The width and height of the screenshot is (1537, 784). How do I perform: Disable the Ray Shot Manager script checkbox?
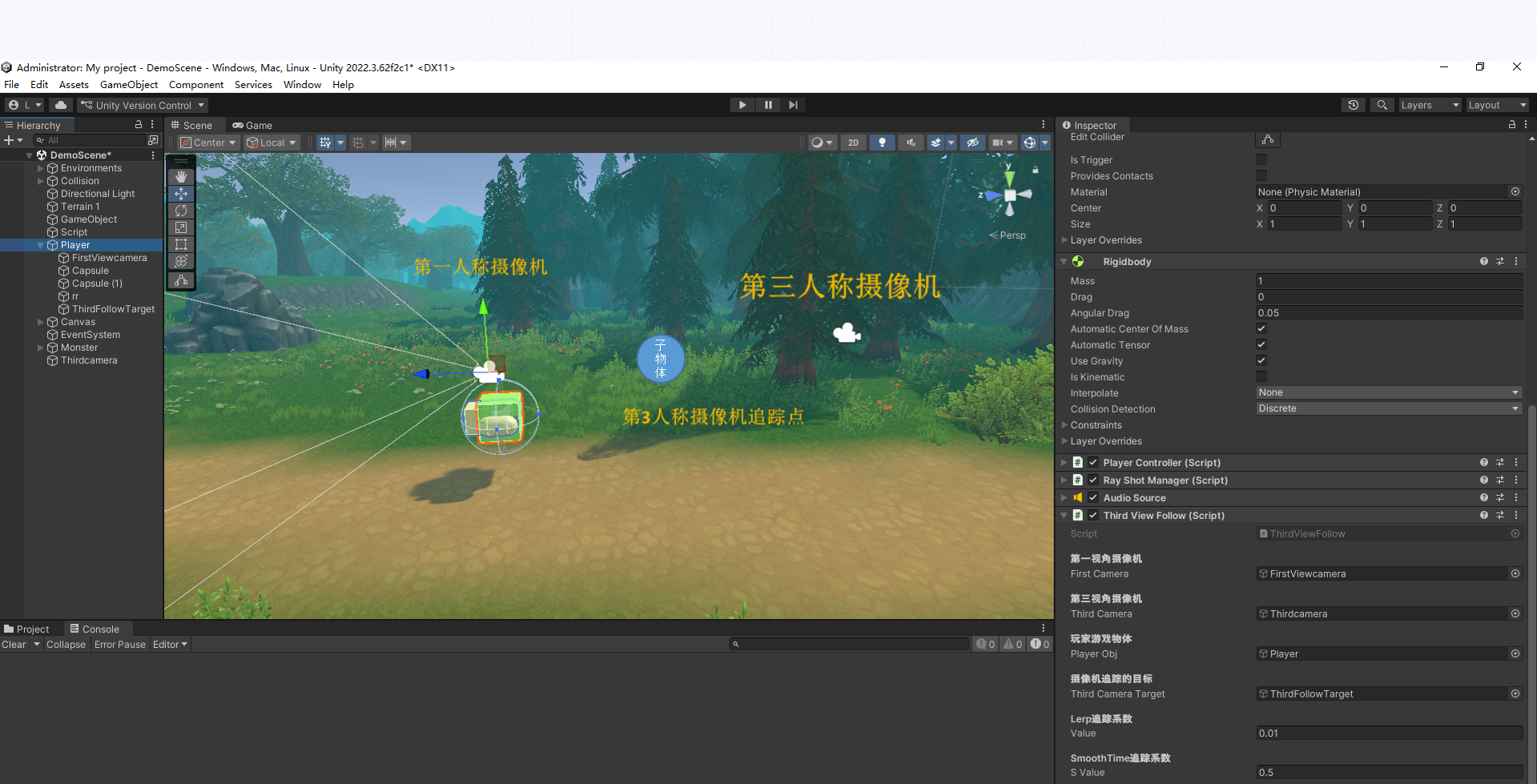click(1093, 480)
